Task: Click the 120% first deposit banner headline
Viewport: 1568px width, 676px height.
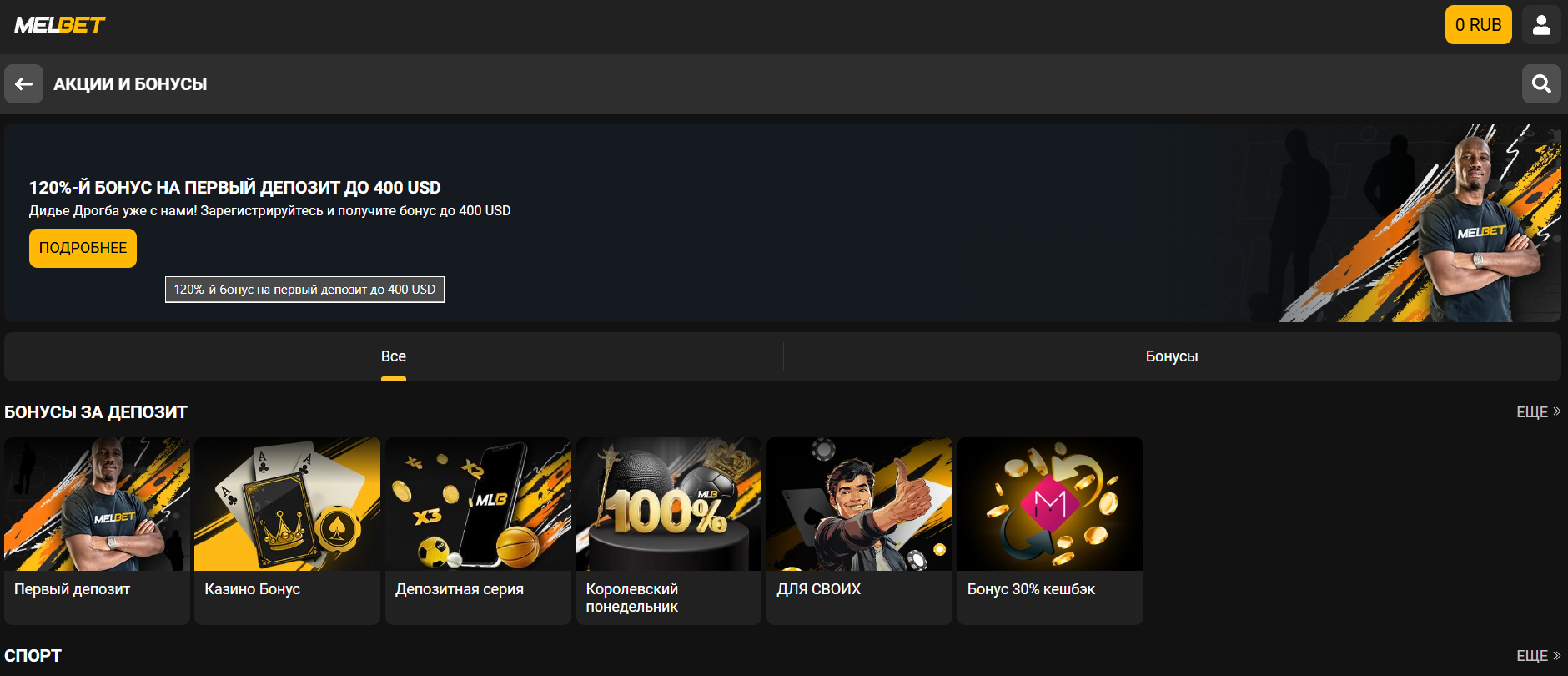Action: [x=234, y=188]
